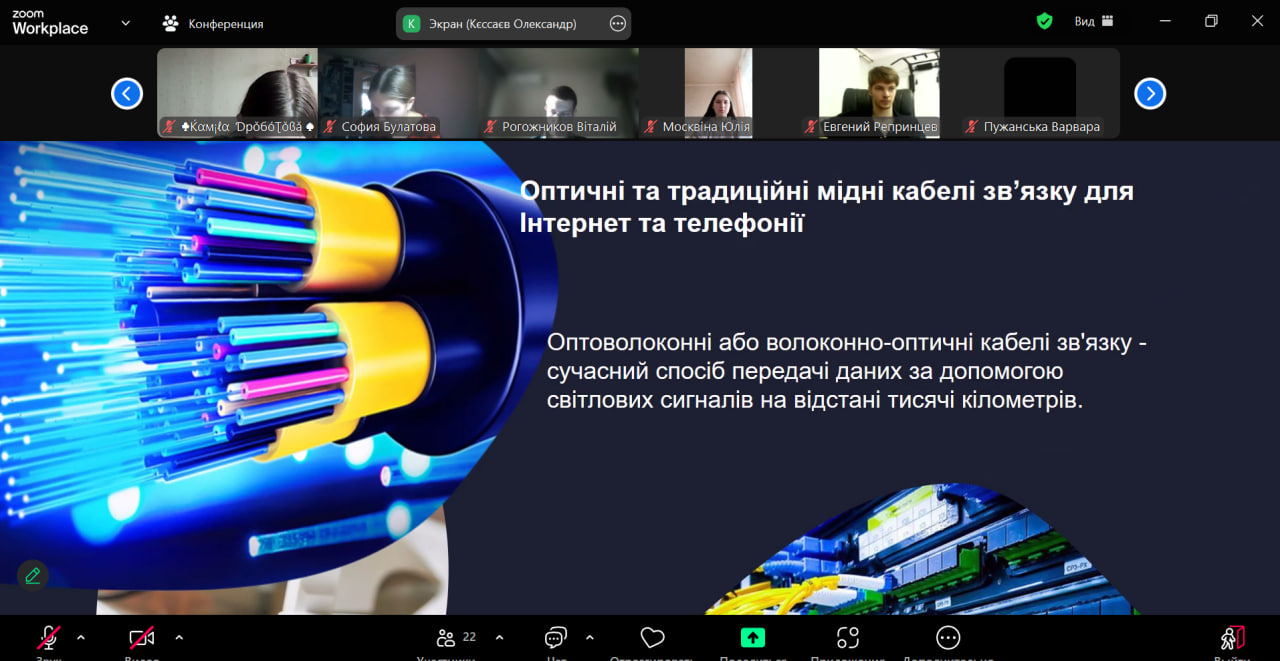The width and height of the screenshot is (1280, 661).
Task: Click muted mic icon beside Москвіна Юлія
Action: pyautogui.click(x=650, y=127)
